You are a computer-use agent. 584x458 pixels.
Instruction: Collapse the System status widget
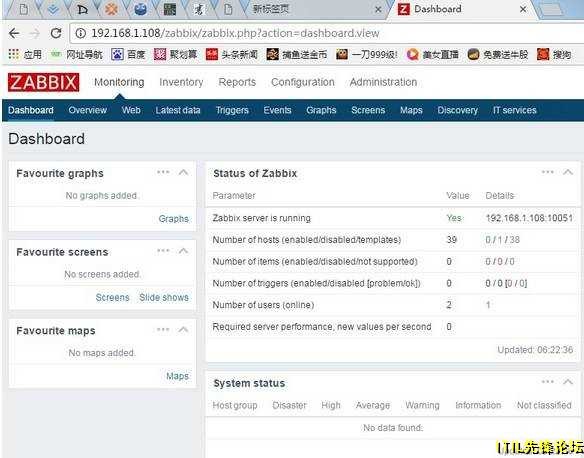[568, 382]
